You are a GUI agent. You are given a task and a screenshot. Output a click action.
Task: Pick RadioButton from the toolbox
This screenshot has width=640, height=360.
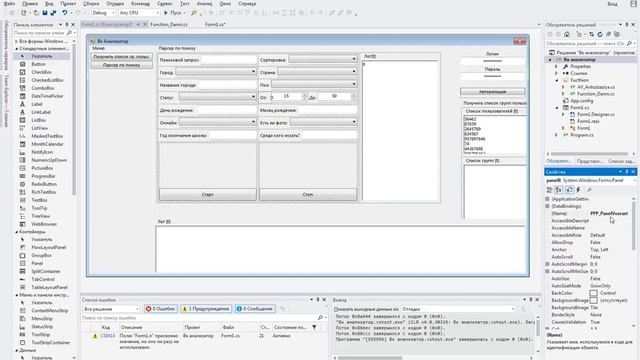44,184
